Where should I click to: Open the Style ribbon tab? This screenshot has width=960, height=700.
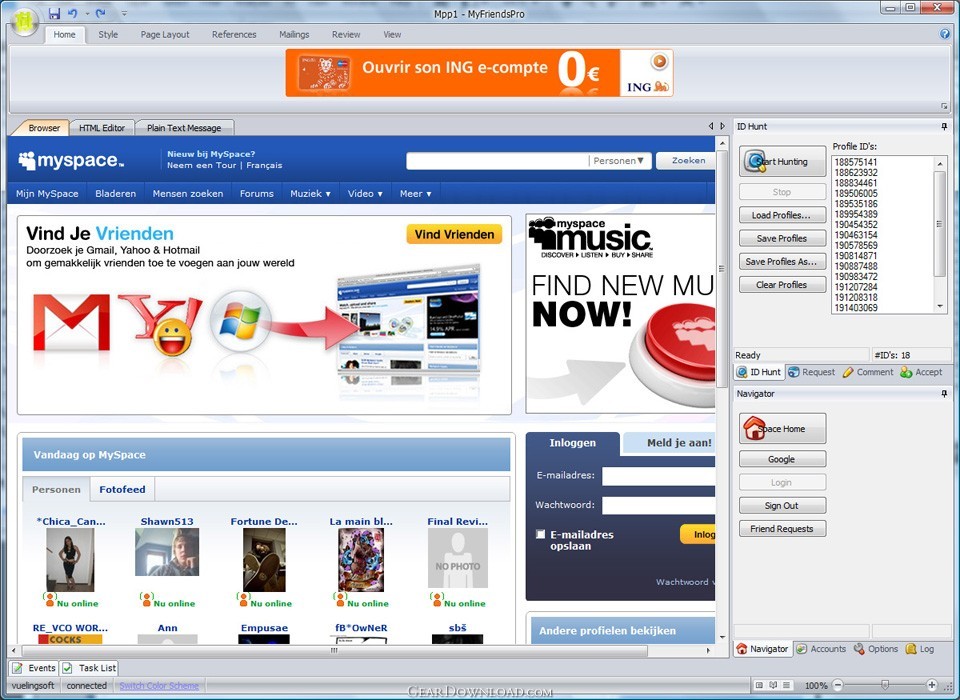pos(108,34)
